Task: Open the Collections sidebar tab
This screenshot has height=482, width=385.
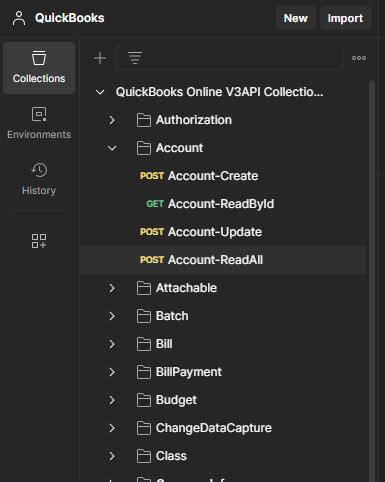Action: pyautogui.click(x=39, y=68)
